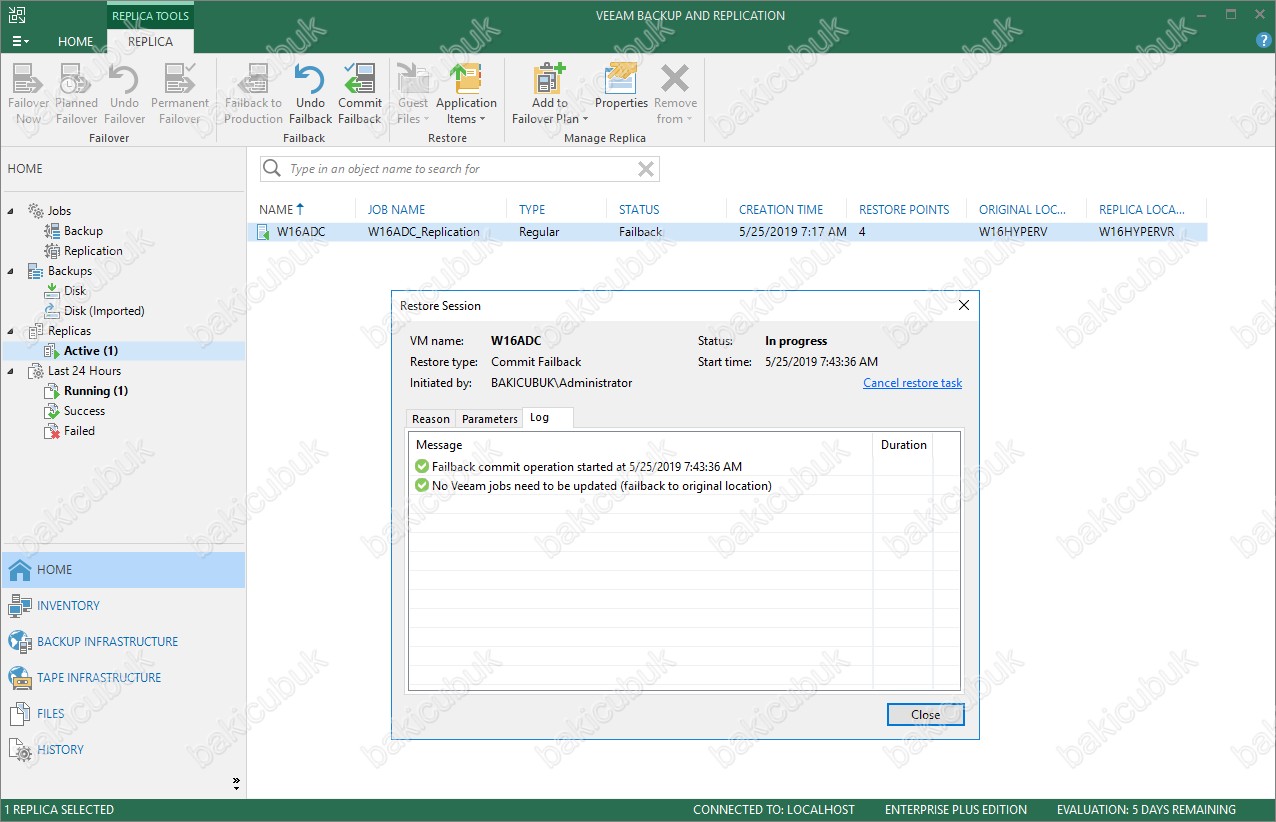The height and width of the screenshot is (822, 1276).
Task: Select the REPLICA ribbon tab
Action: point(150,42)
